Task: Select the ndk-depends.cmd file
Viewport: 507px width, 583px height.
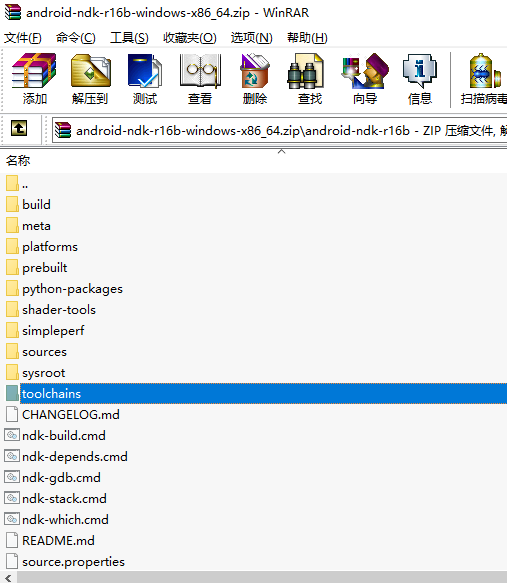Action: (254, 457)
